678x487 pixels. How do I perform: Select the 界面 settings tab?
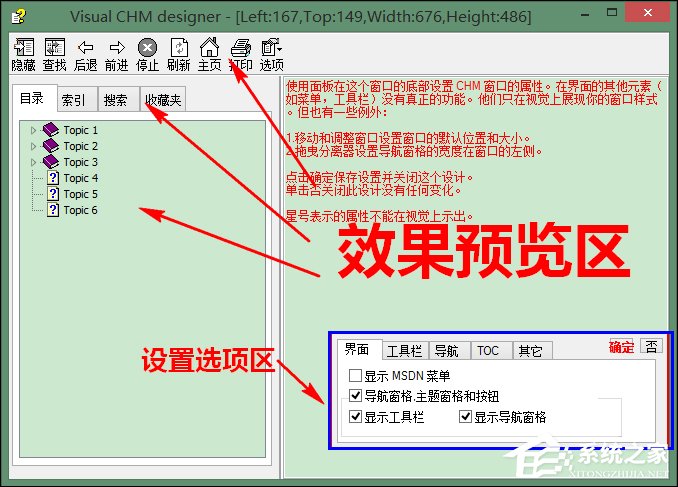coord(360,349)
